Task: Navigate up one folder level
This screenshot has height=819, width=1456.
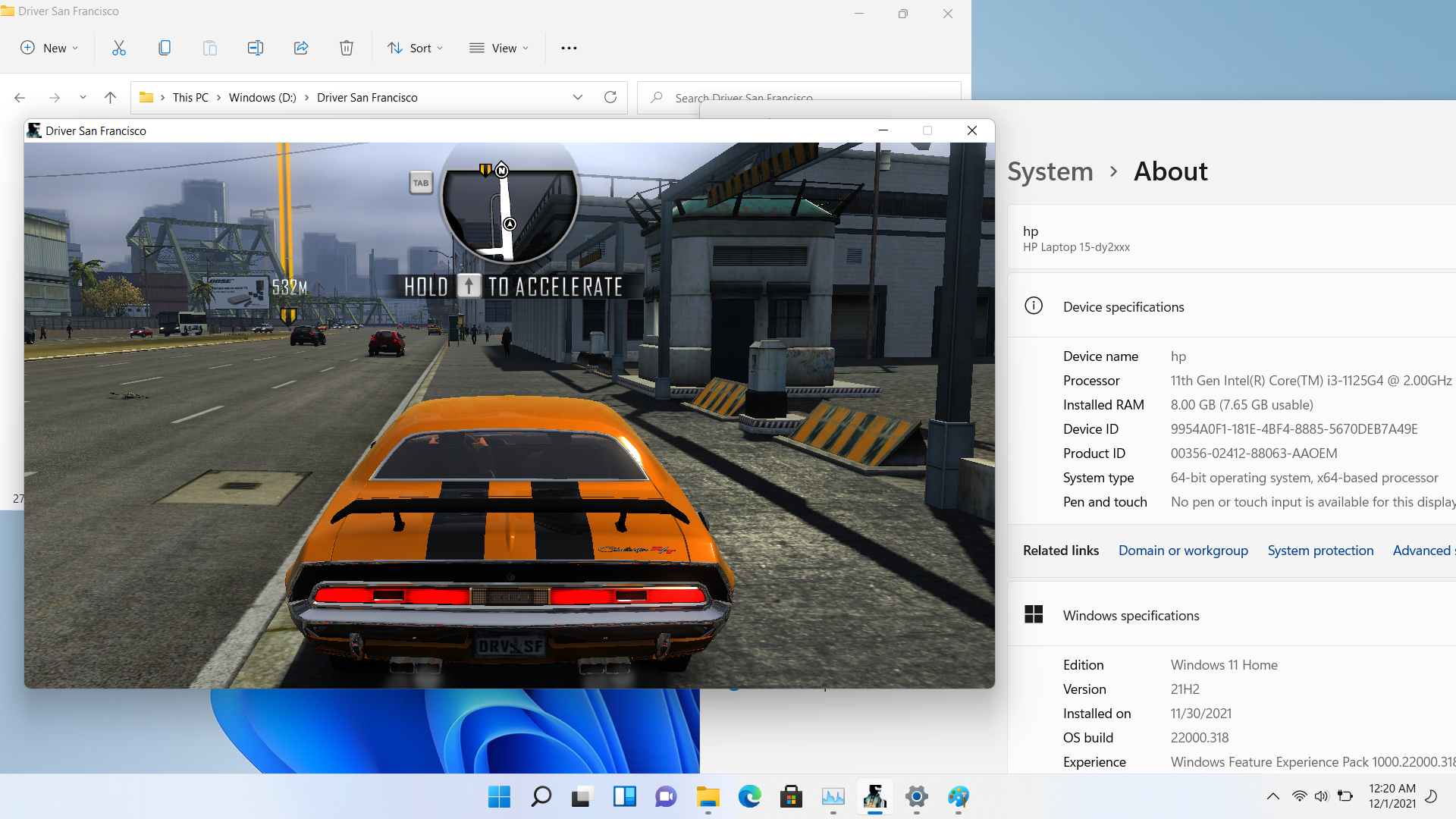Action: [x=110, y=97]
